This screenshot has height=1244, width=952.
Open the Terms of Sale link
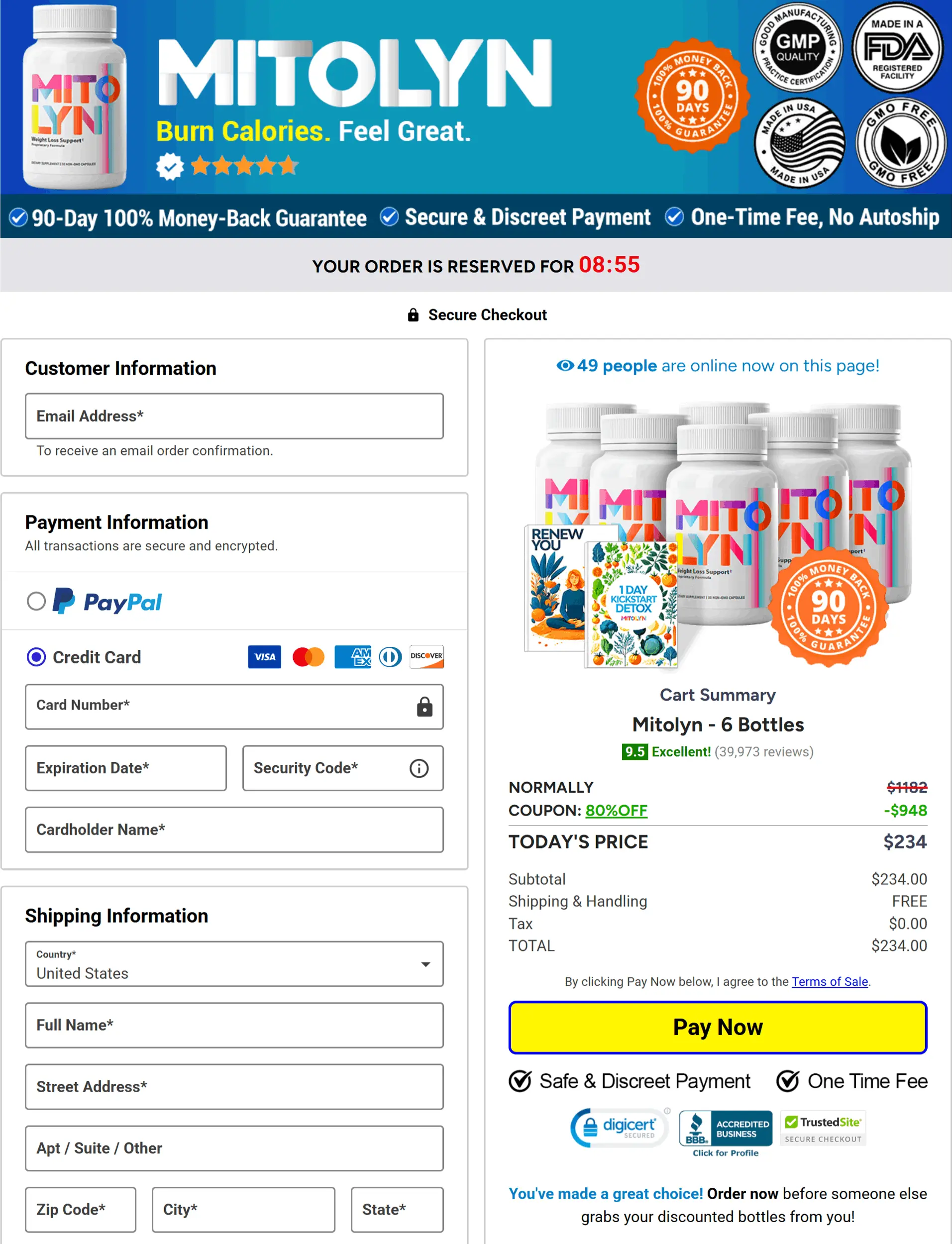(x=830, y=981)
